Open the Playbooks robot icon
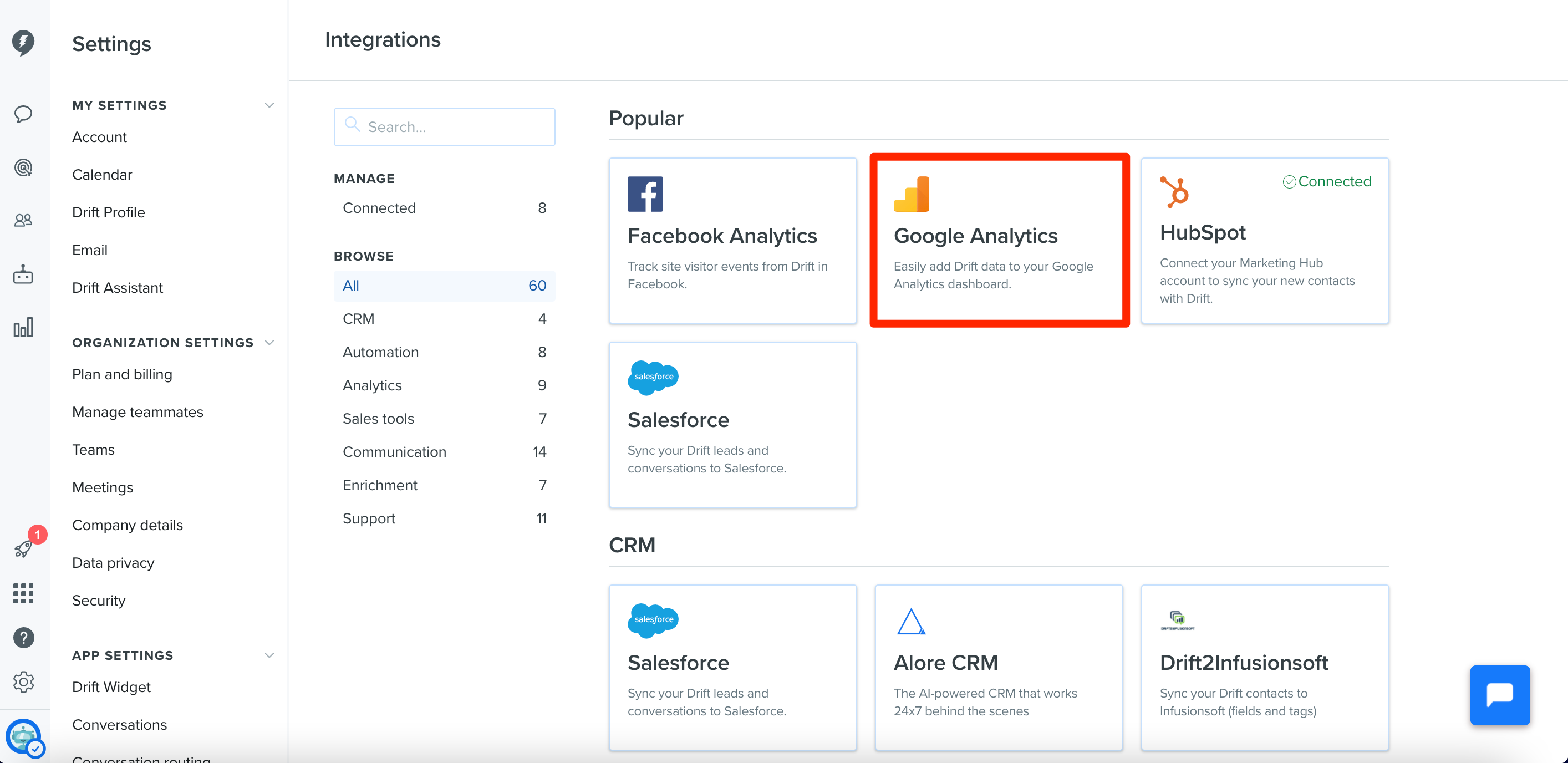Viewport: 1568px width, 763px height. point(23,274)
